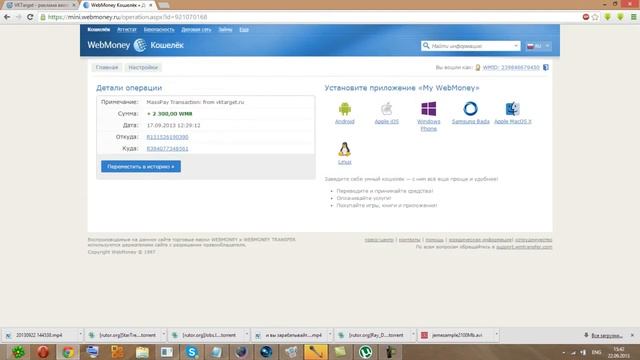Click the Linux text link
Screen dimensions: 640x360
point(344,162)
